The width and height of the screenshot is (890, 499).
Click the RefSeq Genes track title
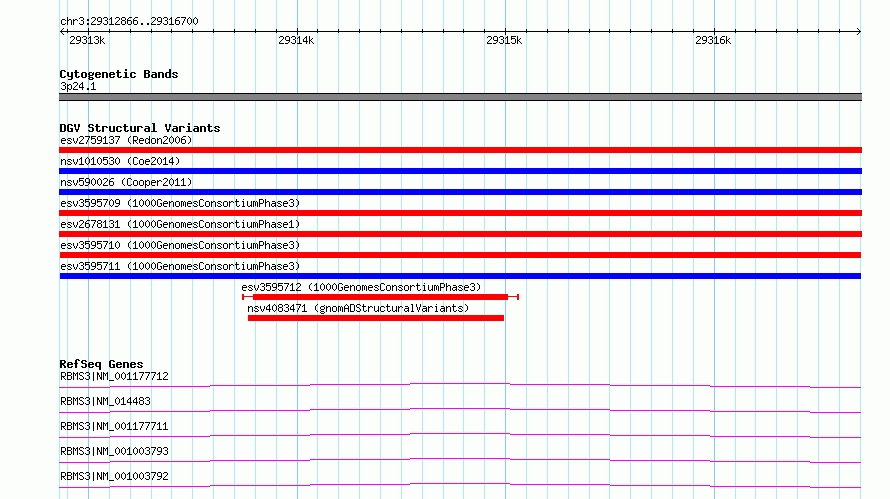(101, 364)
